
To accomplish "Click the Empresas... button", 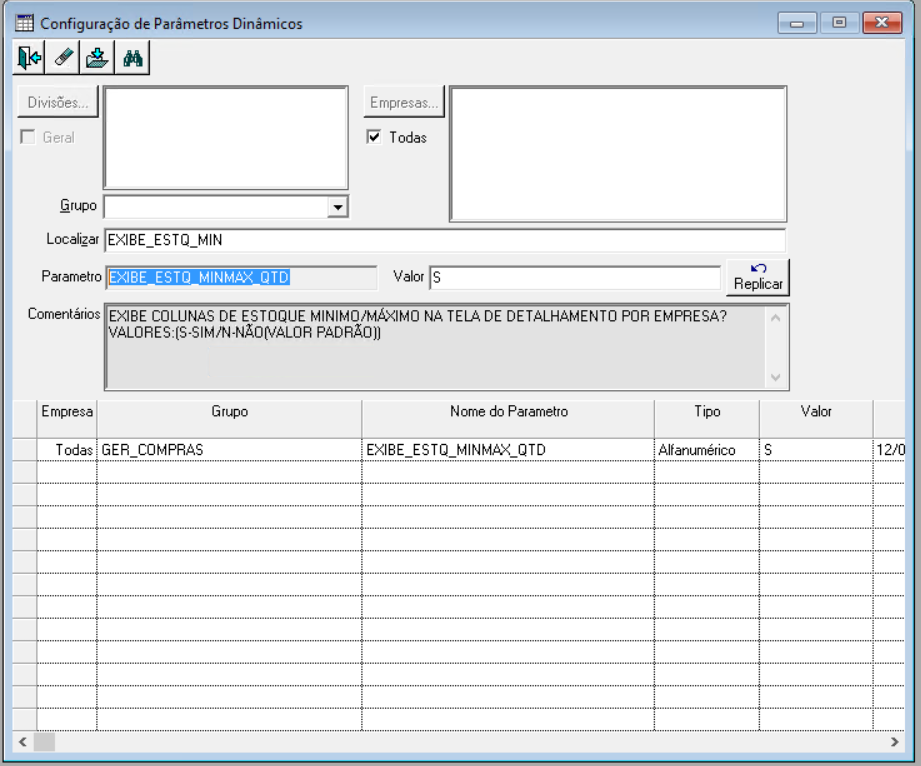I will click(404, 102).
